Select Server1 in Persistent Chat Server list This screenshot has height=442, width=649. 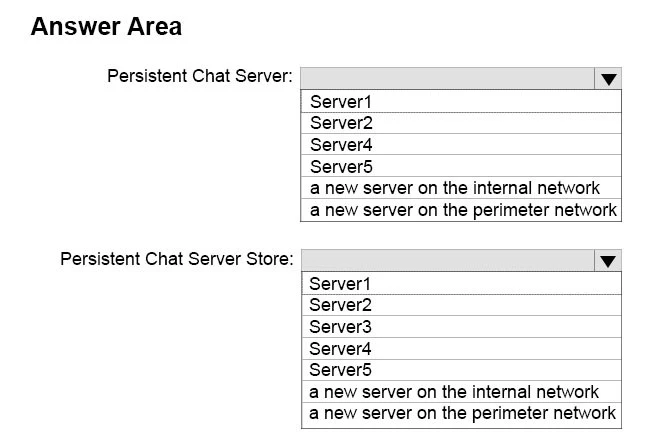[460, 101]
